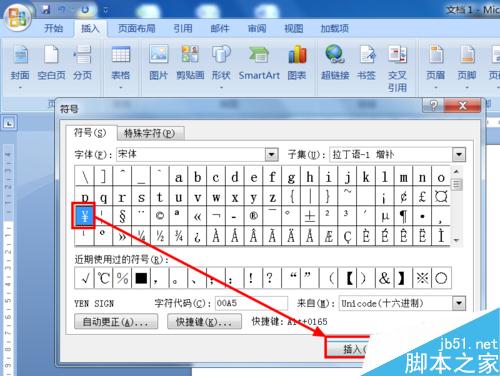Switch to the 开始 ribbon tab
Image resolution: width=500 pixels, height=376 pixels.
[54, 28]
